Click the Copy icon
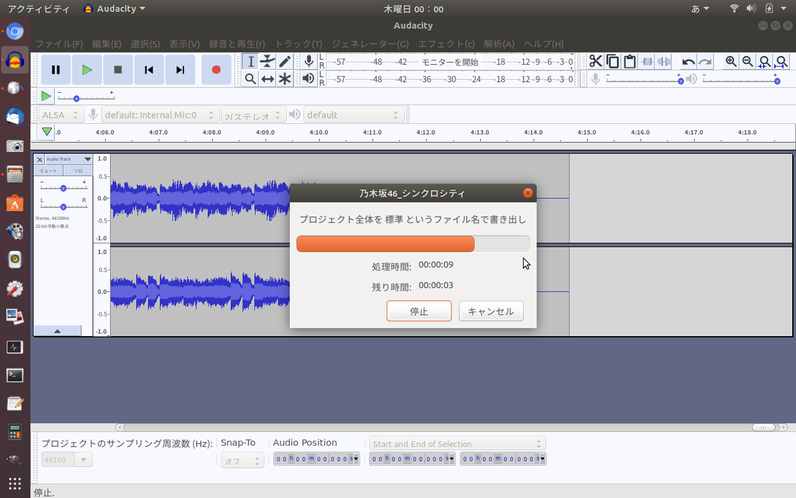The width and height of the screenshot is (796, 498). [613, 61]
